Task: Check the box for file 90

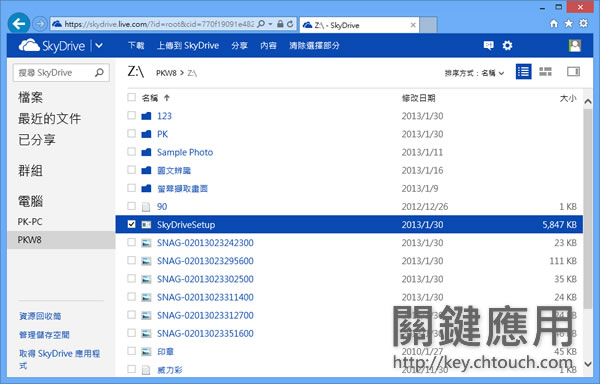Action: click(131, 206)
